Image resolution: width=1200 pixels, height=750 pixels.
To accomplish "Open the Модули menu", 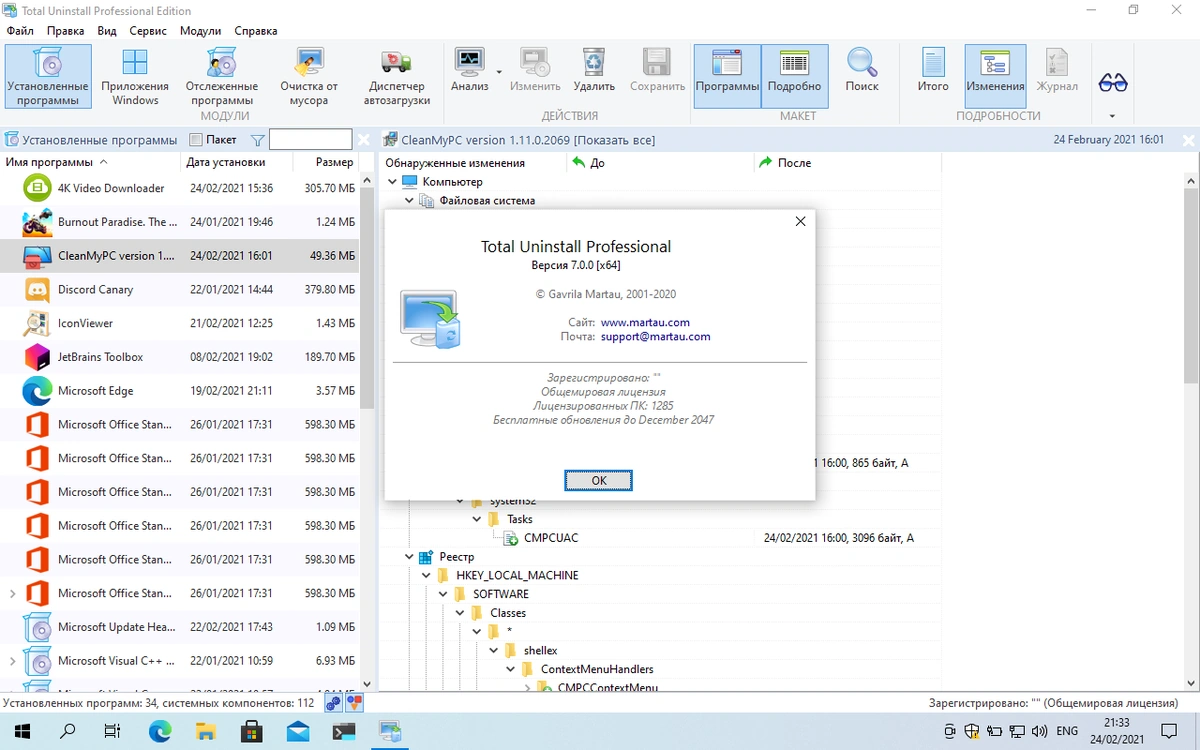I will (x=200, y=31).
